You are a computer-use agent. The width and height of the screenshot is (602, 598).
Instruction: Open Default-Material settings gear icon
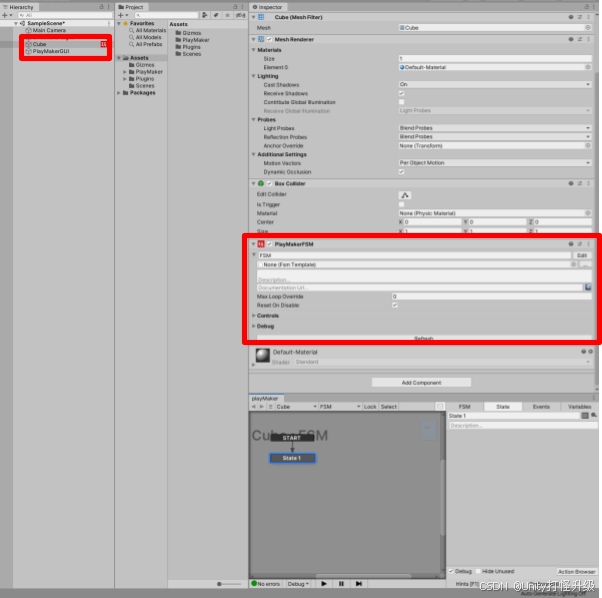[x=590, y=352]
